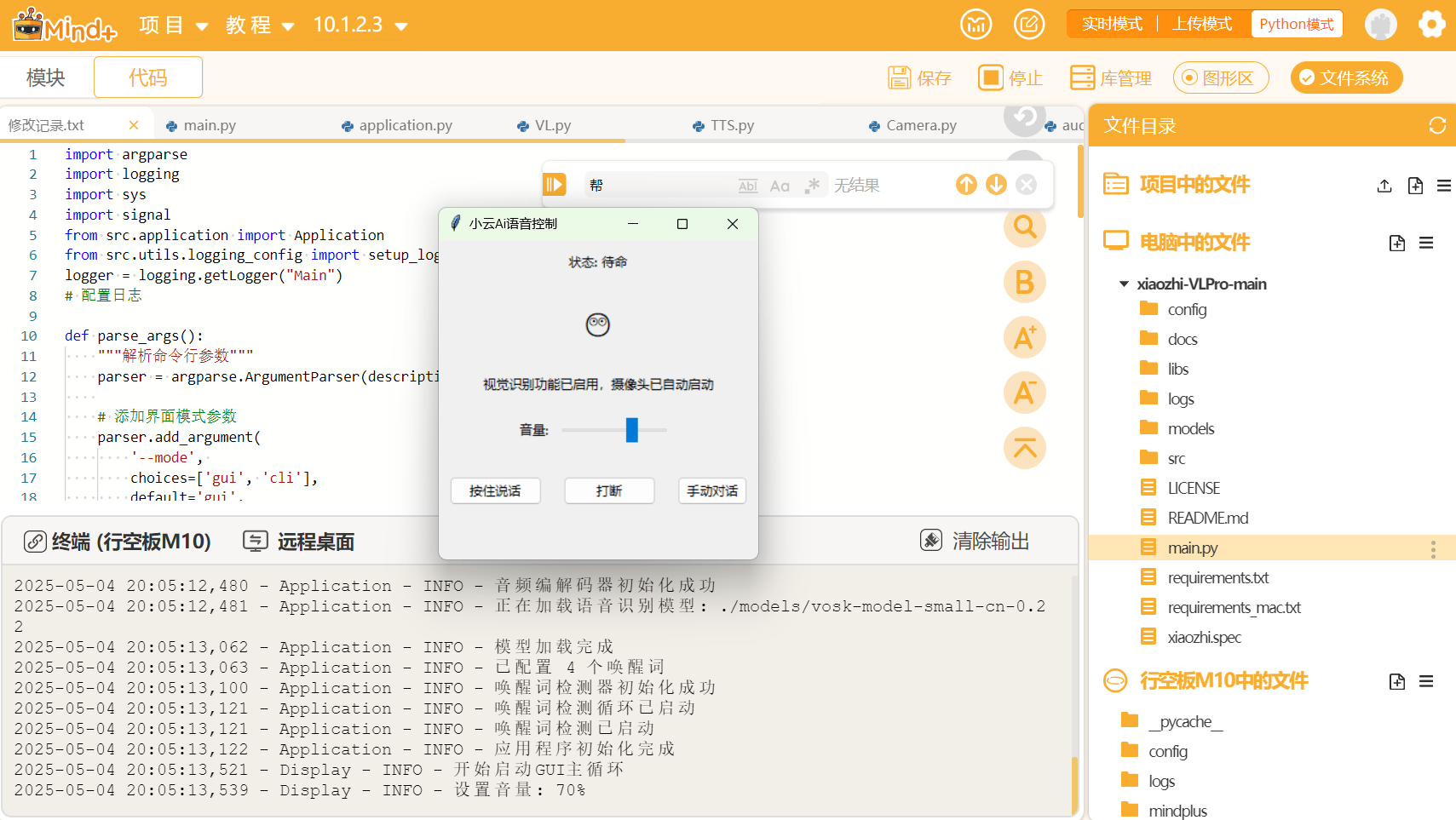Image resolution: width=1456 pixels, height=820 pixels.
Task: Open the community forum icon in header
Action: [976, 24]
